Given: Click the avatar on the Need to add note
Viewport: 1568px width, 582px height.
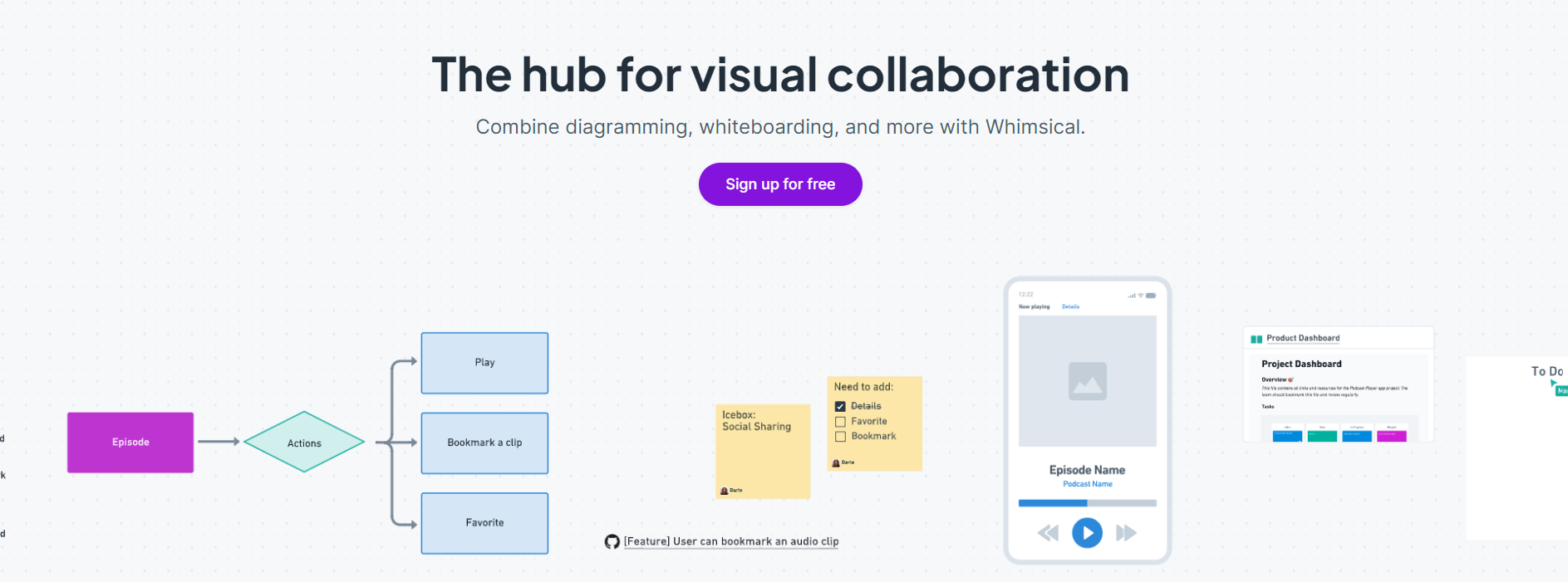Looking at the screenshot, I should tap(836, 462).
